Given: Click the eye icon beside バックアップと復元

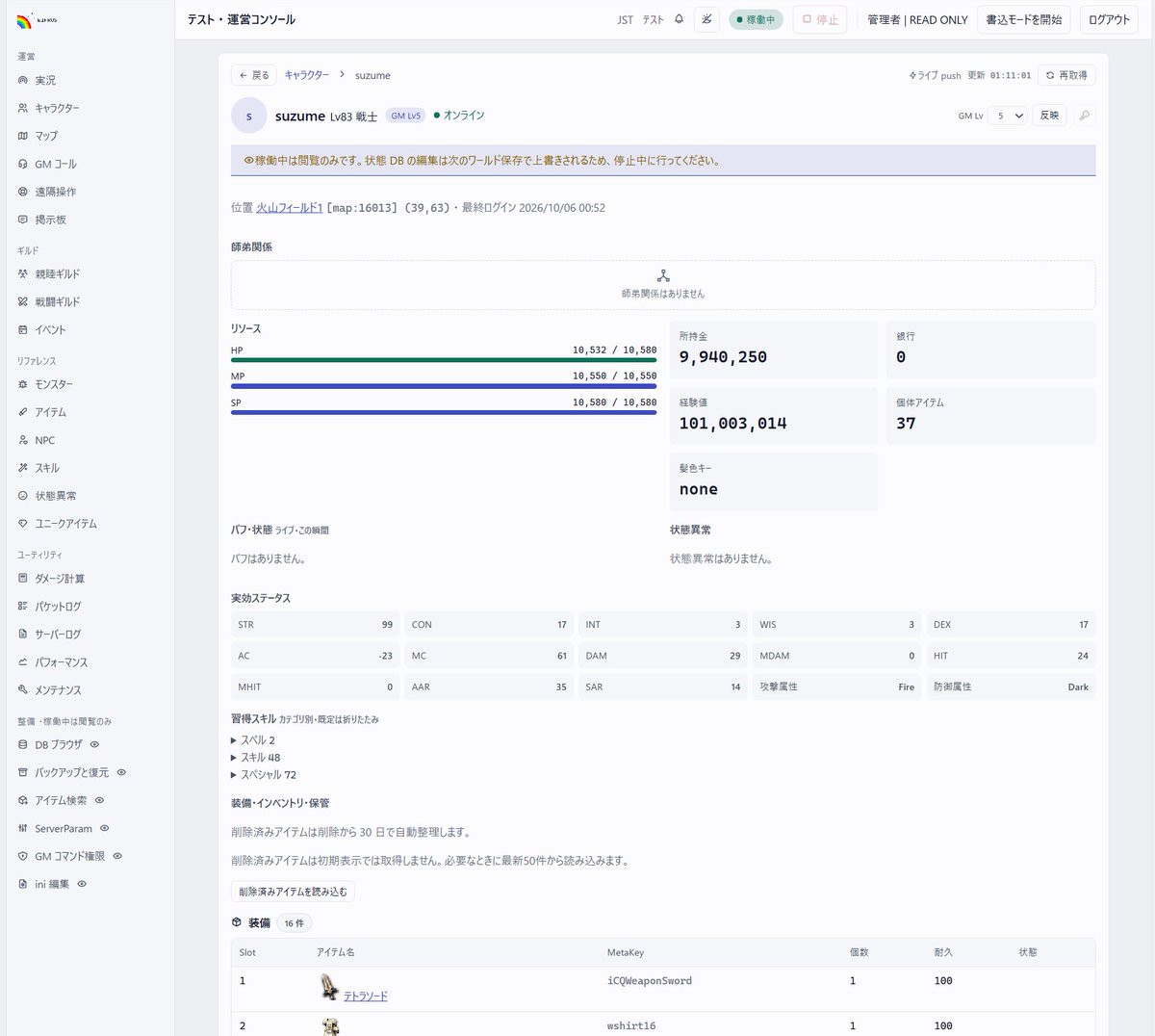Looking at the screenshot, I should coord(121,772).
